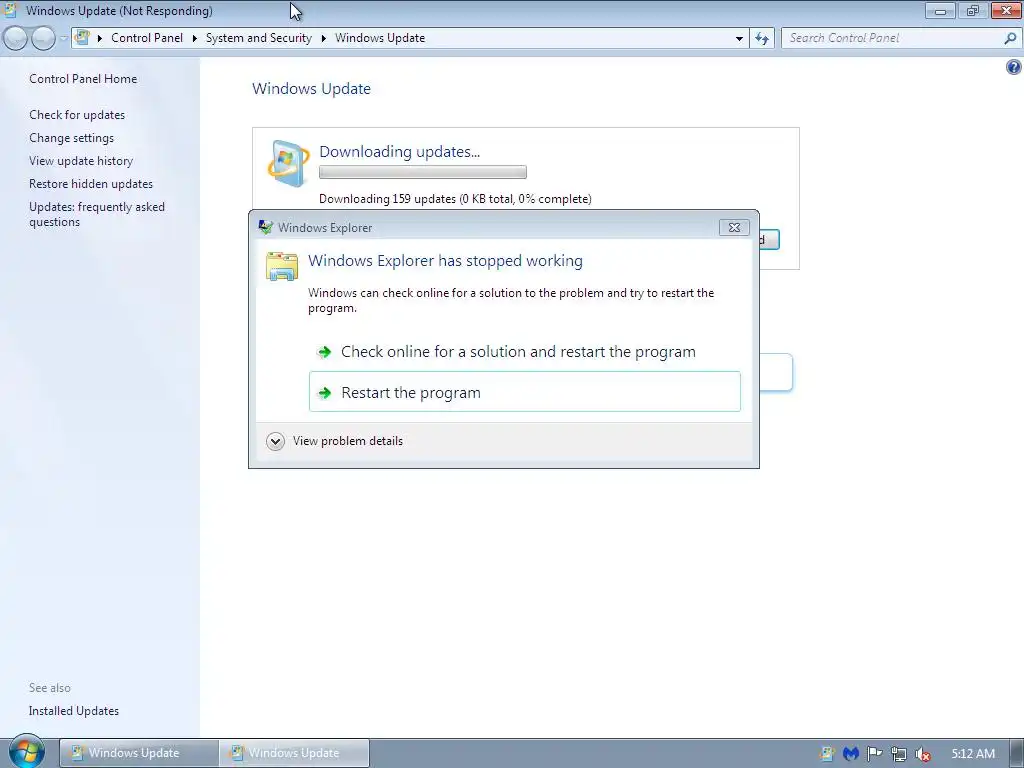The image size is (1024, 768).
Task: Click the Windows Update shield icon
Action: [x=288, y=163]
